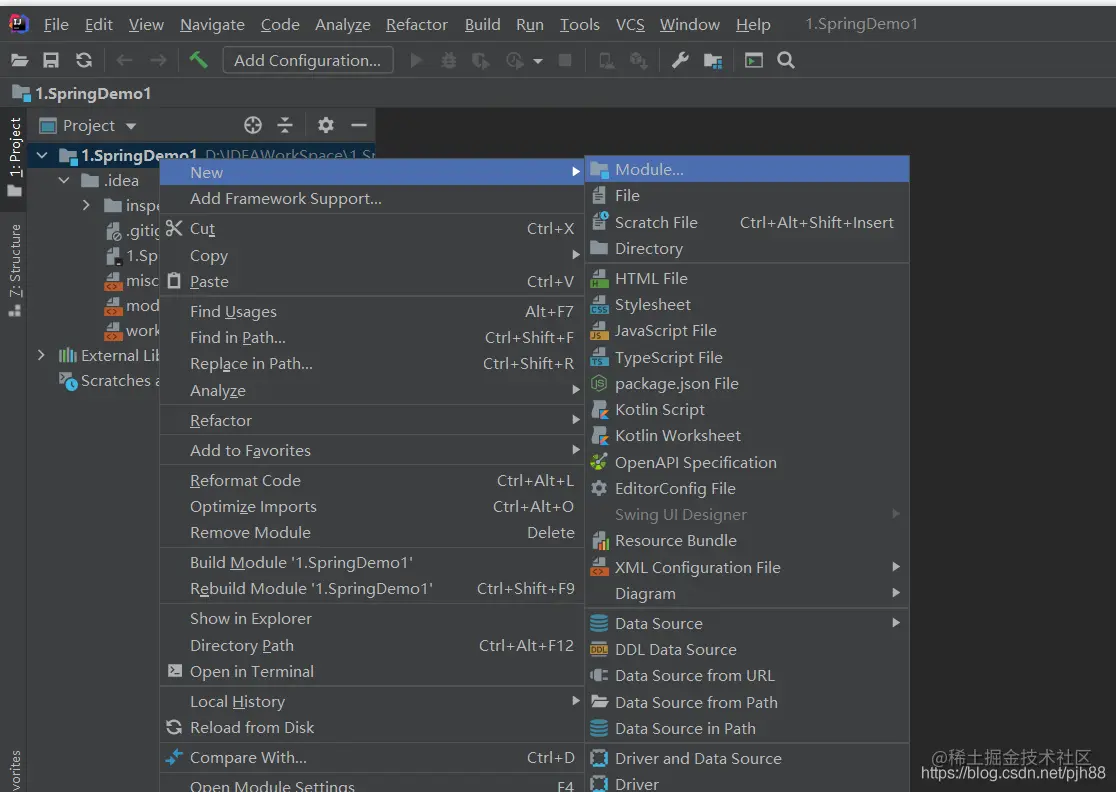Click the Run play icon
Screen dimensions: 1116x792
416,60
